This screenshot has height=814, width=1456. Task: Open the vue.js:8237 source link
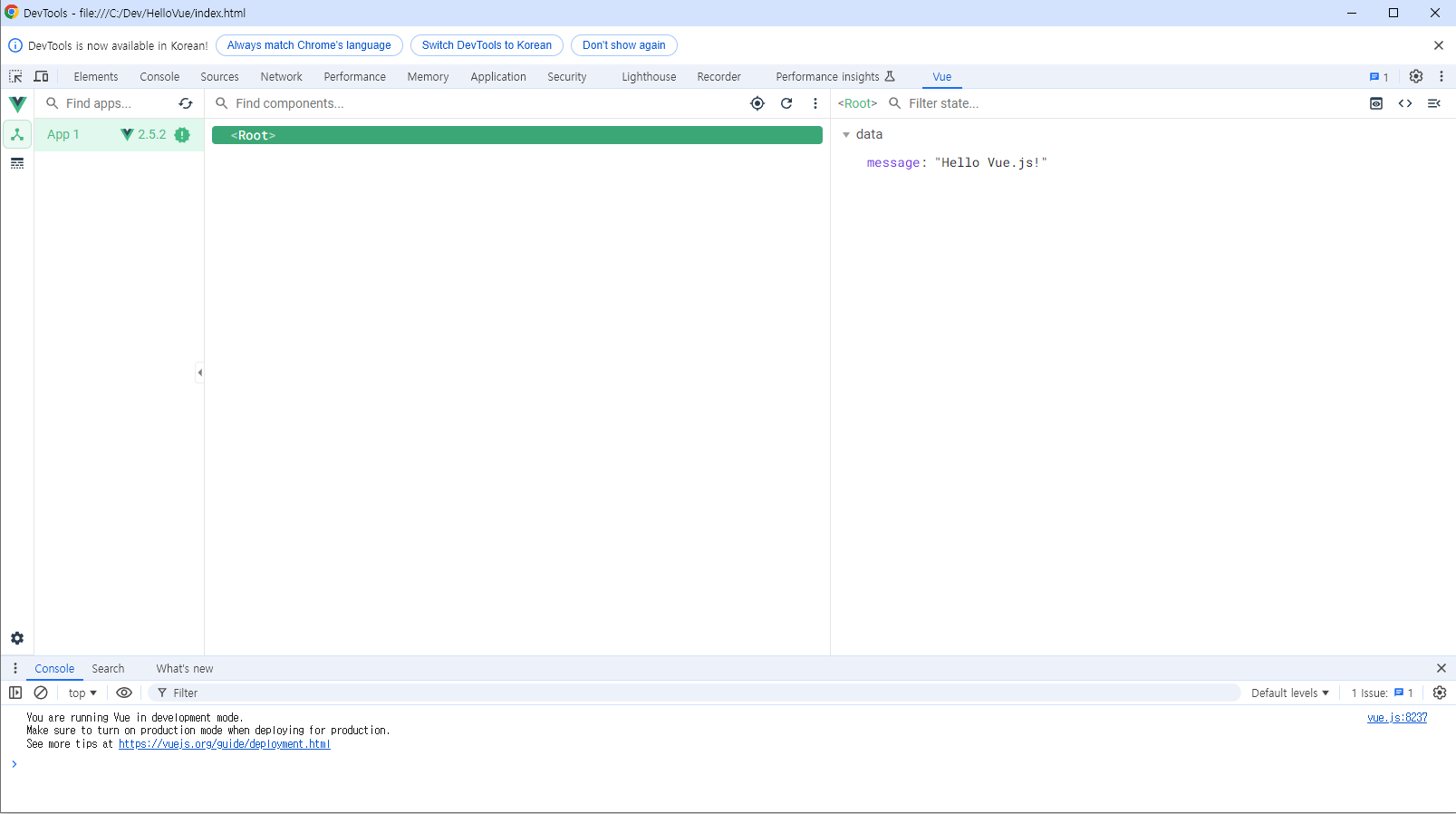click(1397, 718)
